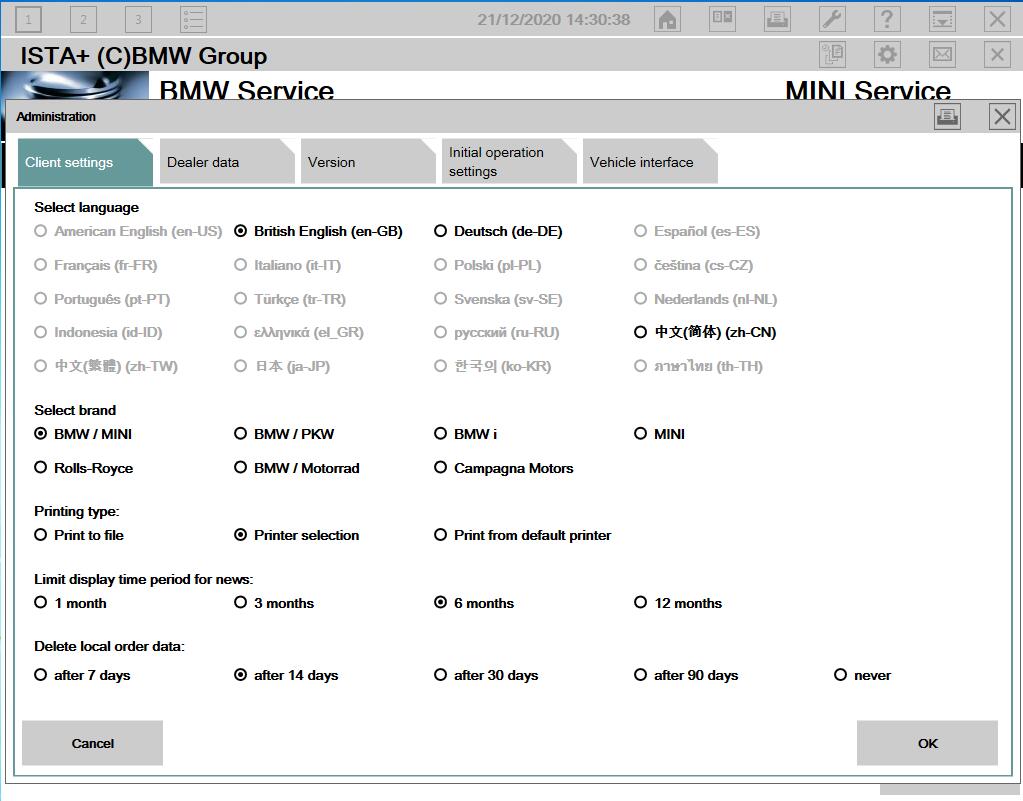Print the Administration dialog via printer icon

point(947,117)
